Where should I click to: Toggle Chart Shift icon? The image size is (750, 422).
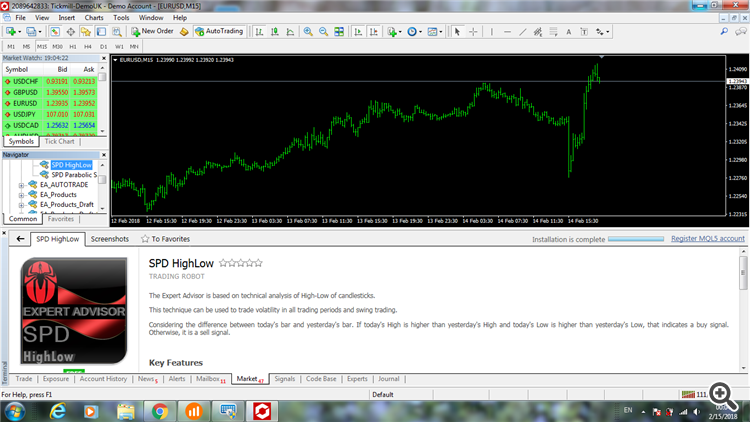point(374,32)
